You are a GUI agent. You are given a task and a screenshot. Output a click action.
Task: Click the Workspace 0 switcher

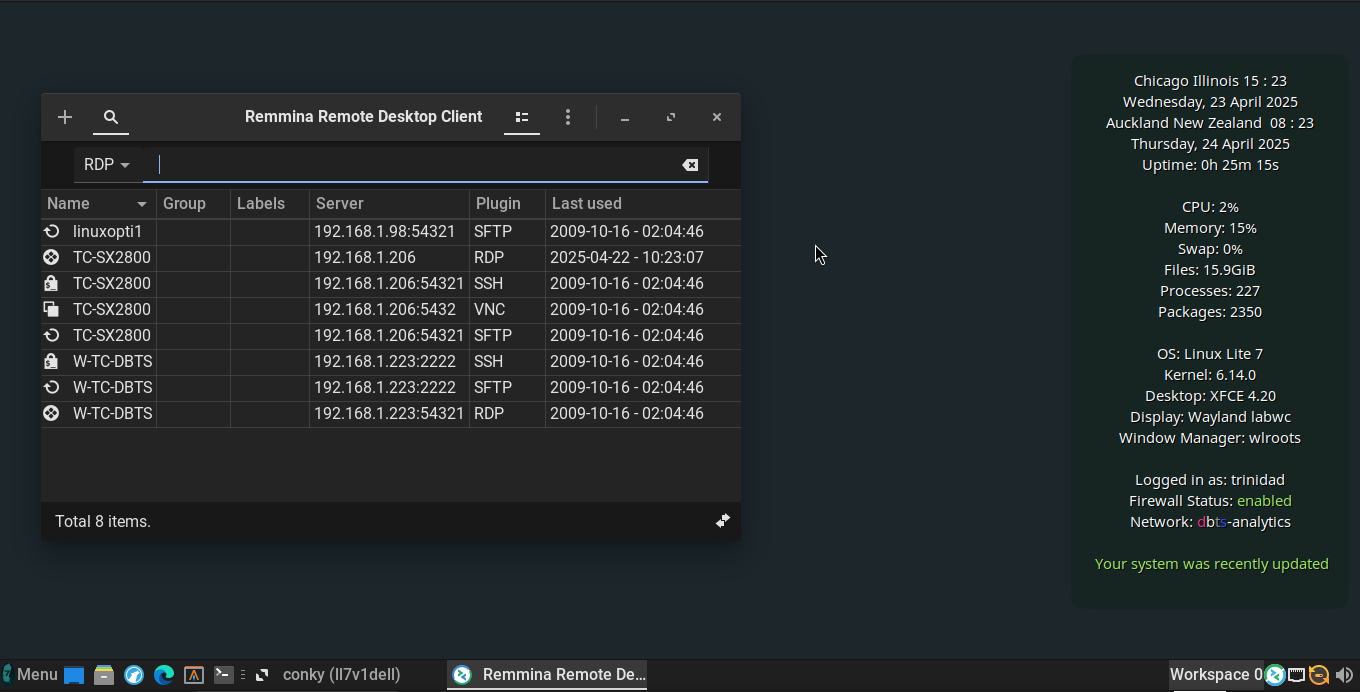[x=1216, y=675]
